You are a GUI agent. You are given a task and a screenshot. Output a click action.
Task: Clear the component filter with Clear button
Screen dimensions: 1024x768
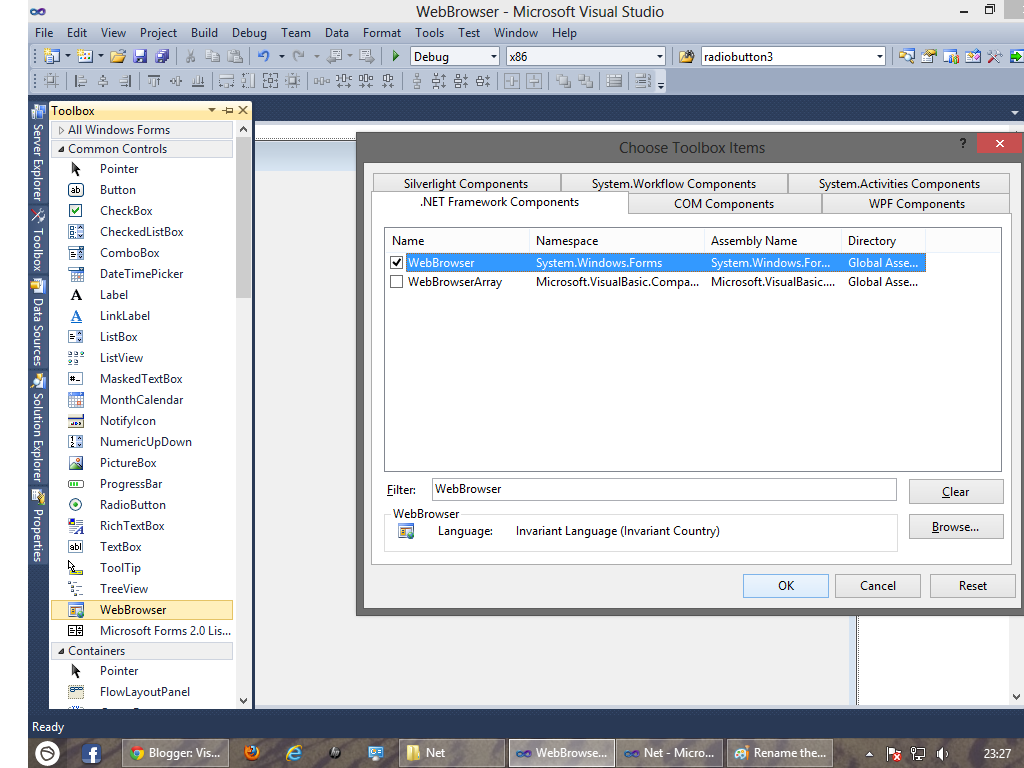[x=955, y=489]
